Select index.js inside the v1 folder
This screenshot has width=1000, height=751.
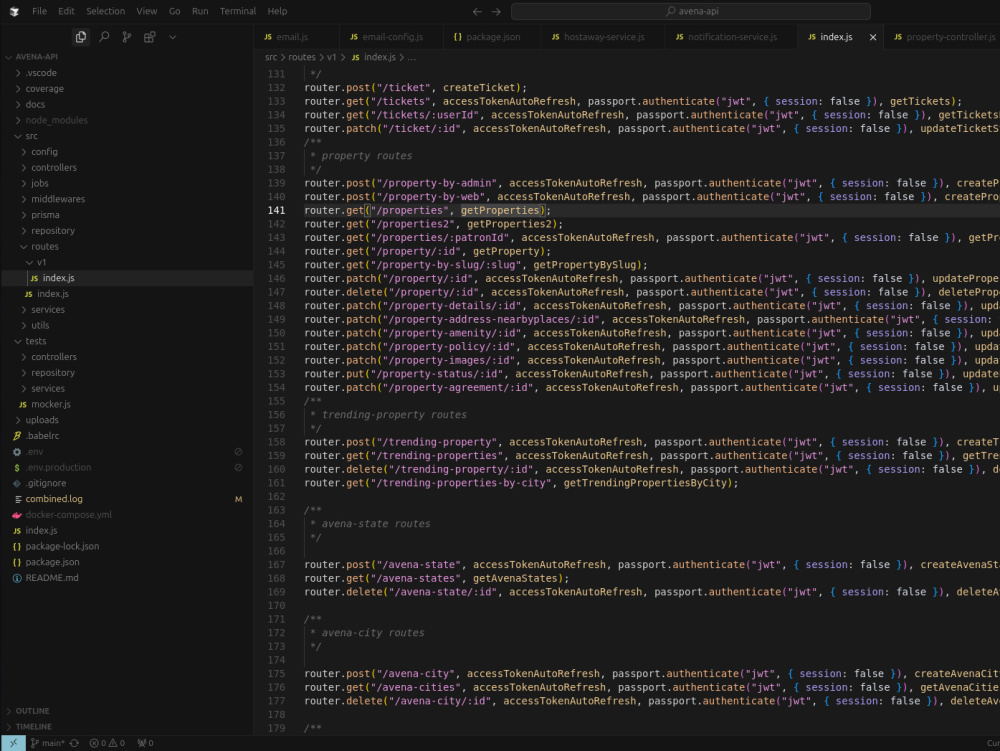point(128,278)
